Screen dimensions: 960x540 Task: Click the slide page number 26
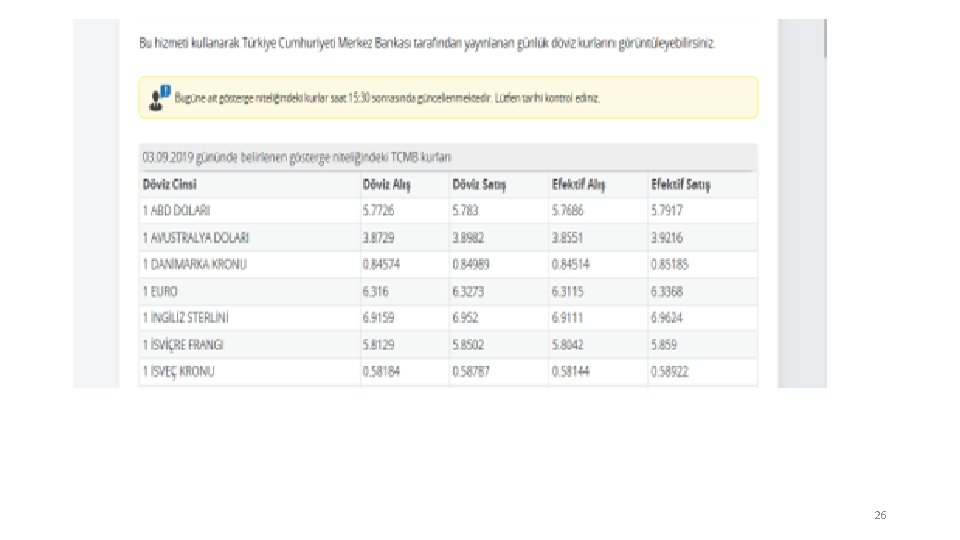(880, 515)
